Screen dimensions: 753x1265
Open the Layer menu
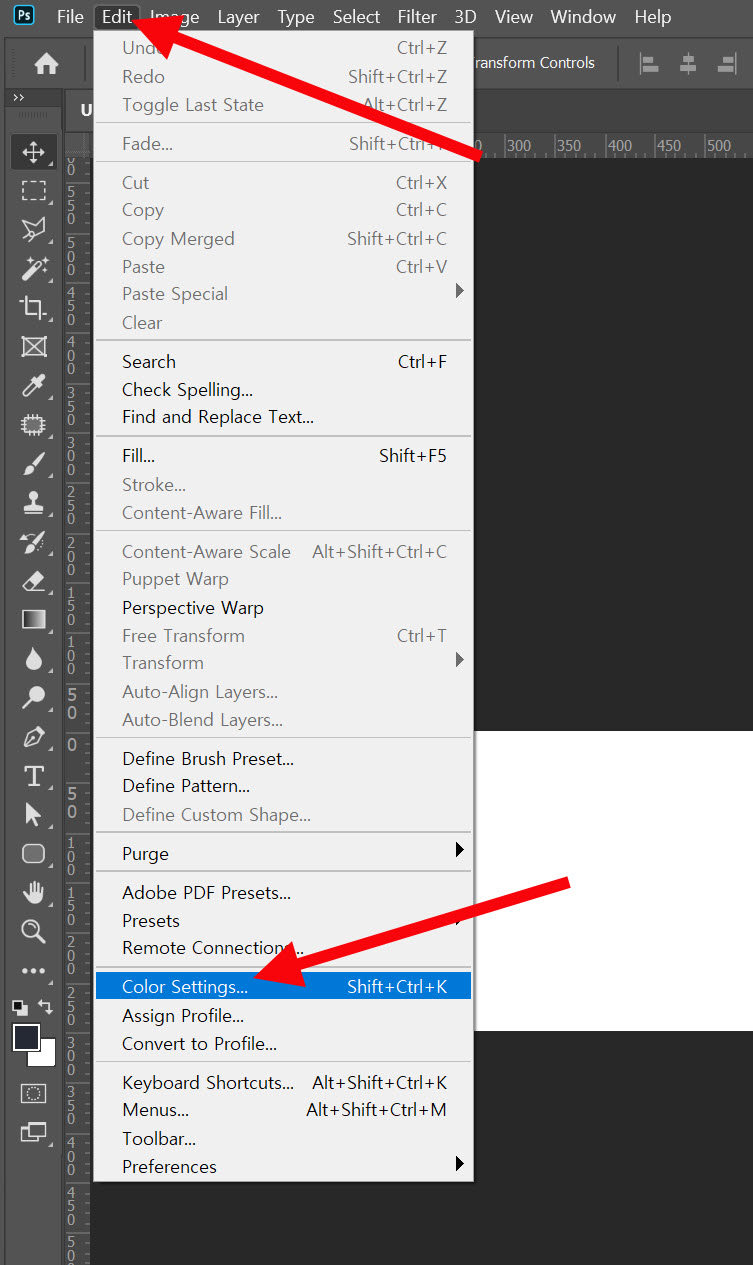tap(238, 17)
